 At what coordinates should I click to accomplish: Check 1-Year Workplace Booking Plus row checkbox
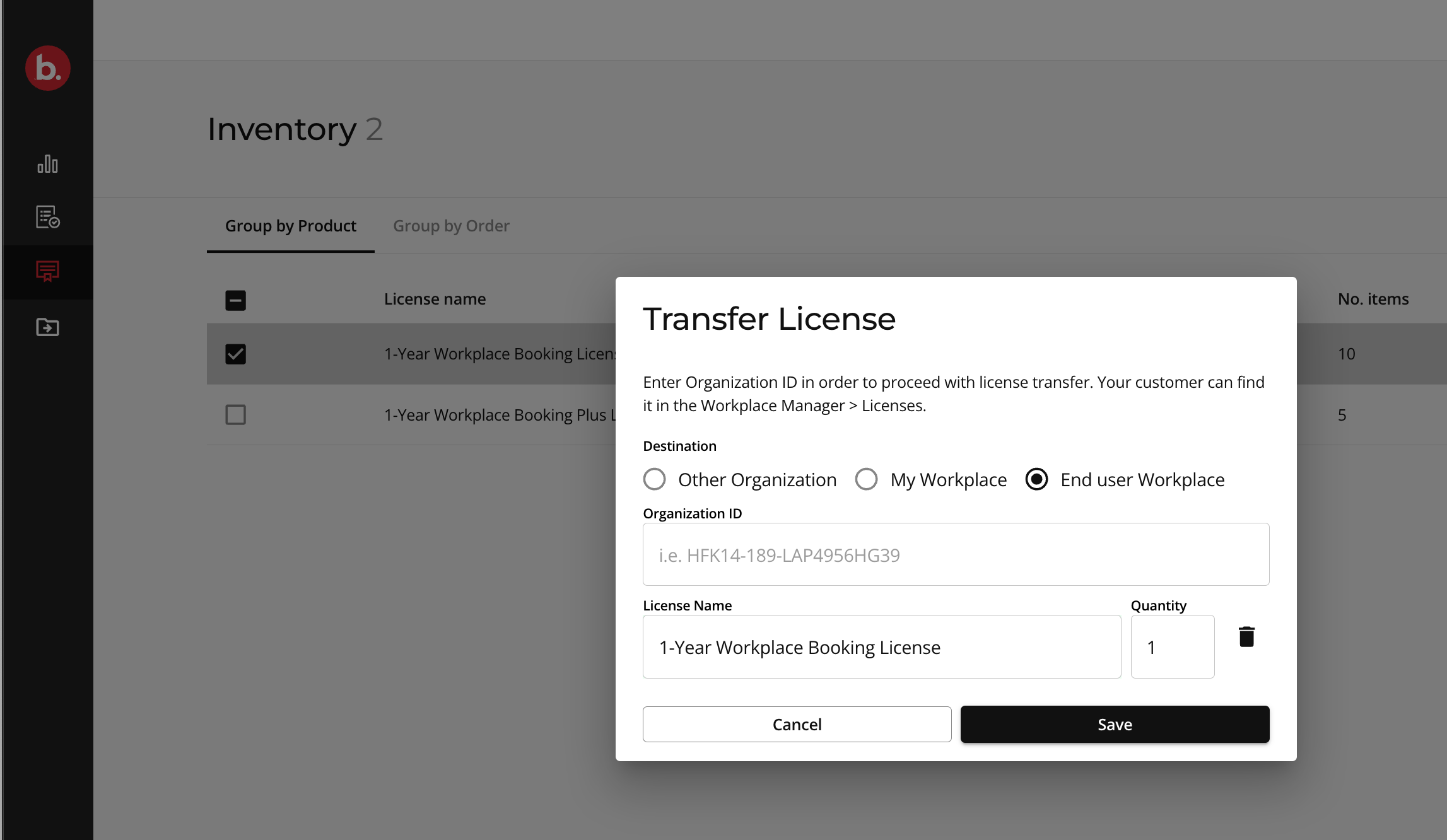coord(235,415)
